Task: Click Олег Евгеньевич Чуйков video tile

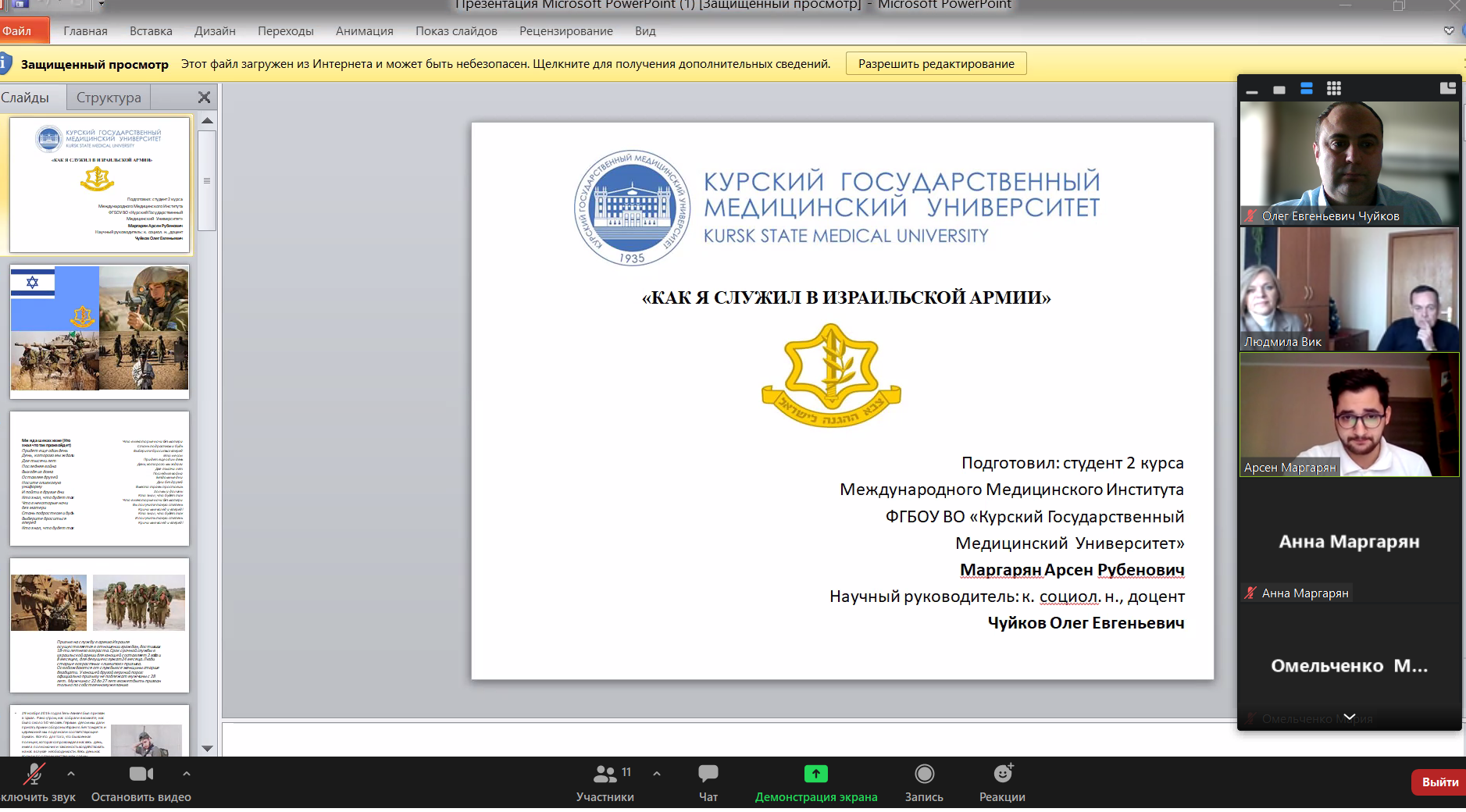Action: point(1349,163)
